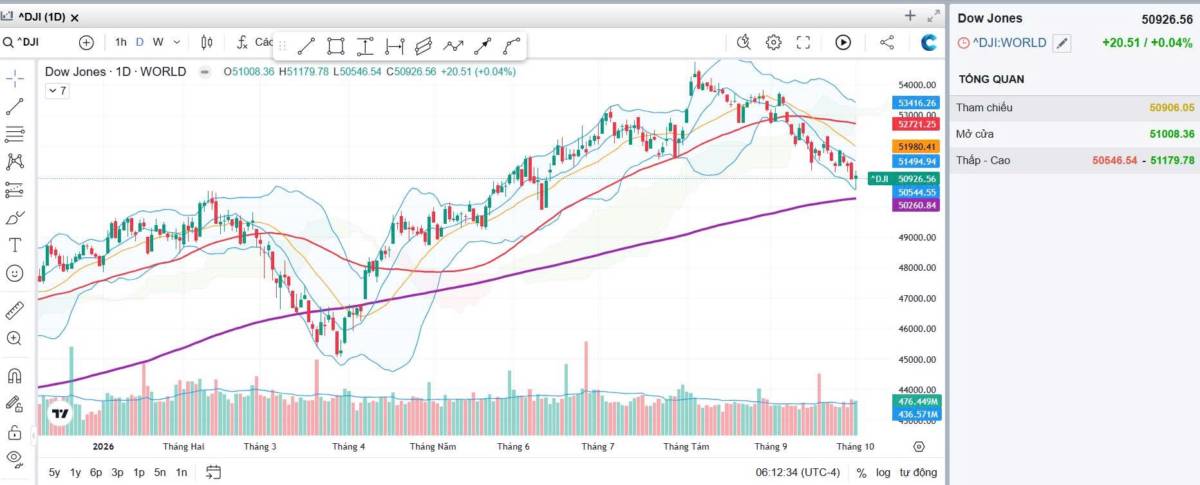The image size is (1200, 485).
Task: Open timezone menu 06:12:34 (UTC-4)
Action: coord(798,472)
